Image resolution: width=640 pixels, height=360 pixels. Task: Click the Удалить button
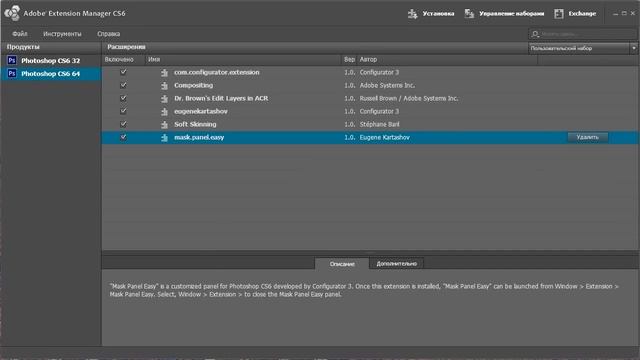(588, 137)
